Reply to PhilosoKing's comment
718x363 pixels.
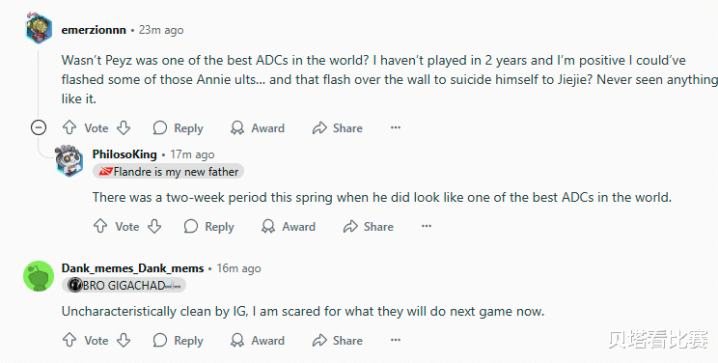[209, 226]
